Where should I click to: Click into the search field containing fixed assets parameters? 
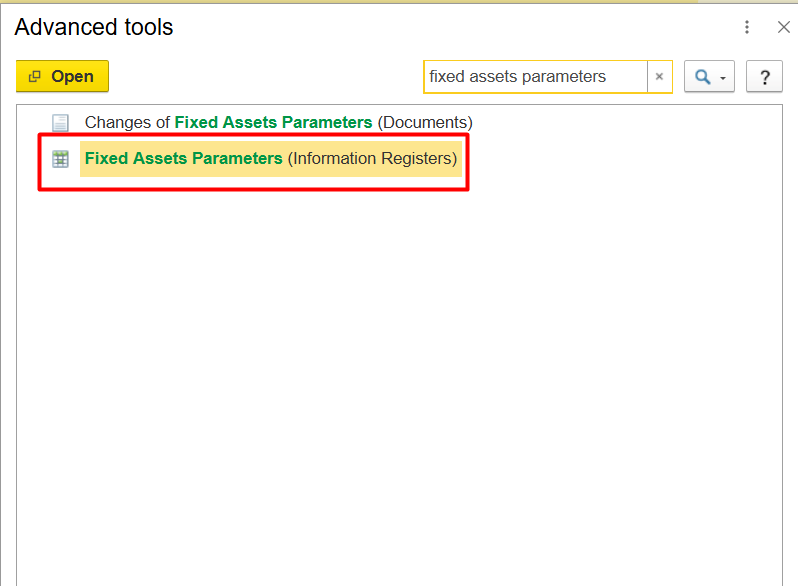535,77
